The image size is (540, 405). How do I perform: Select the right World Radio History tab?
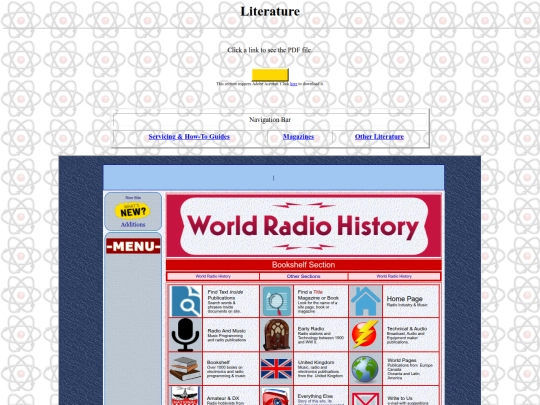(x=394, y=276)
